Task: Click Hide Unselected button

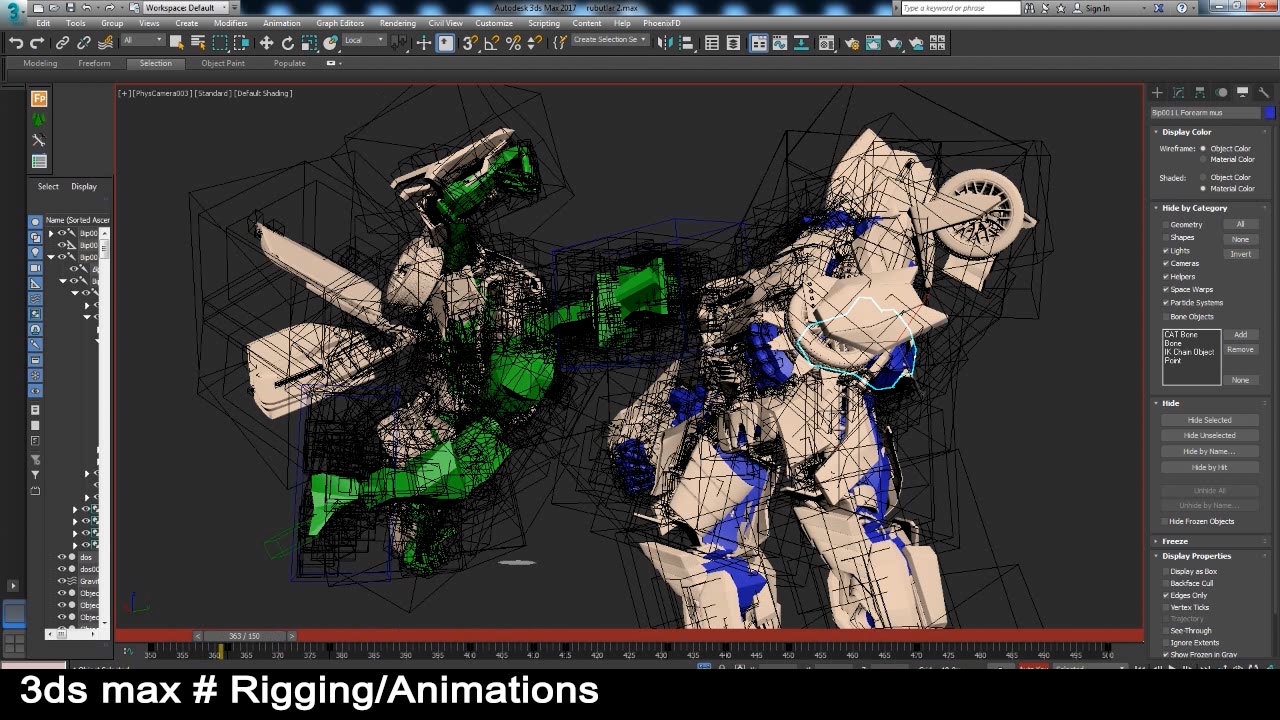Action: (1210, 435)
